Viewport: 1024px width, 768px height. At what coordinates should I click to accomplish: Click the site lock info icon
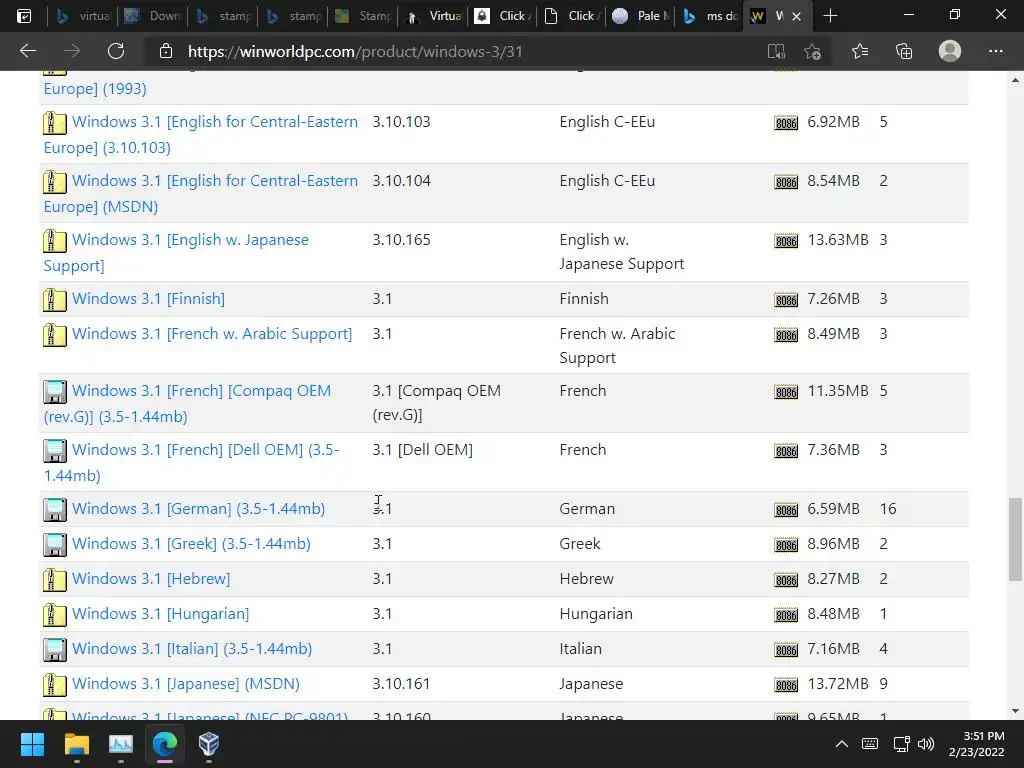pyautogui.click(x=166, y=51)
